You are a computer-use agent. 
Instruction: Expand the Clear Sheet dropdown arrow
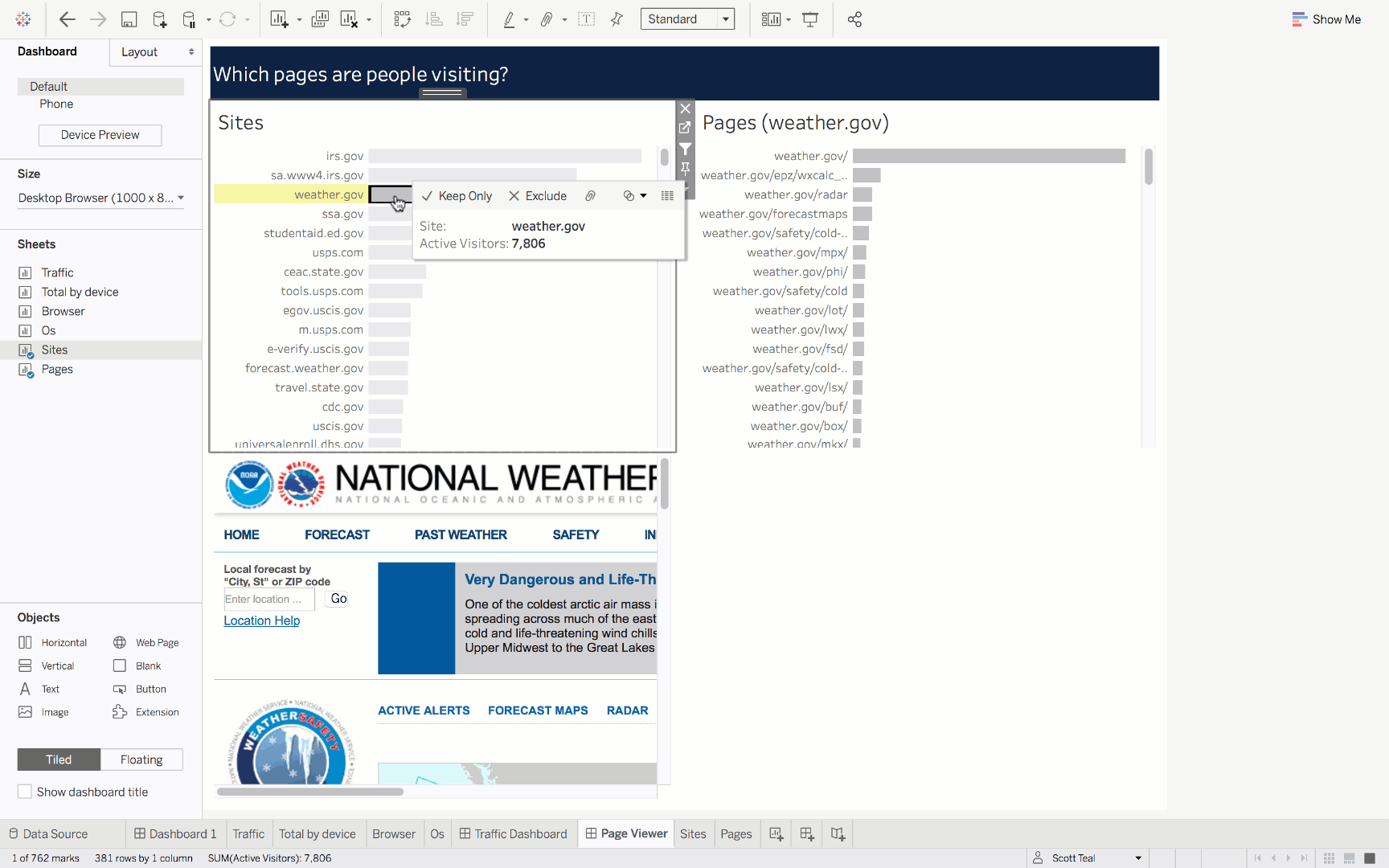pyautogui.click(x=369, y=20)
